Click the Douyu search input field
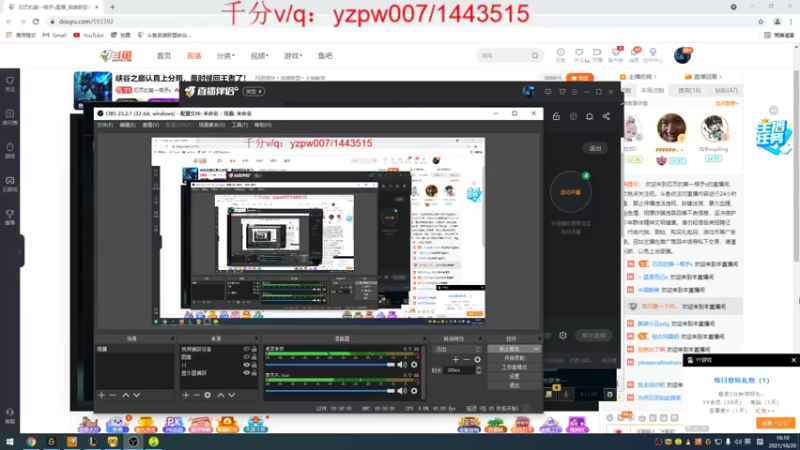 pyautogui.click(x=504, y=56)
